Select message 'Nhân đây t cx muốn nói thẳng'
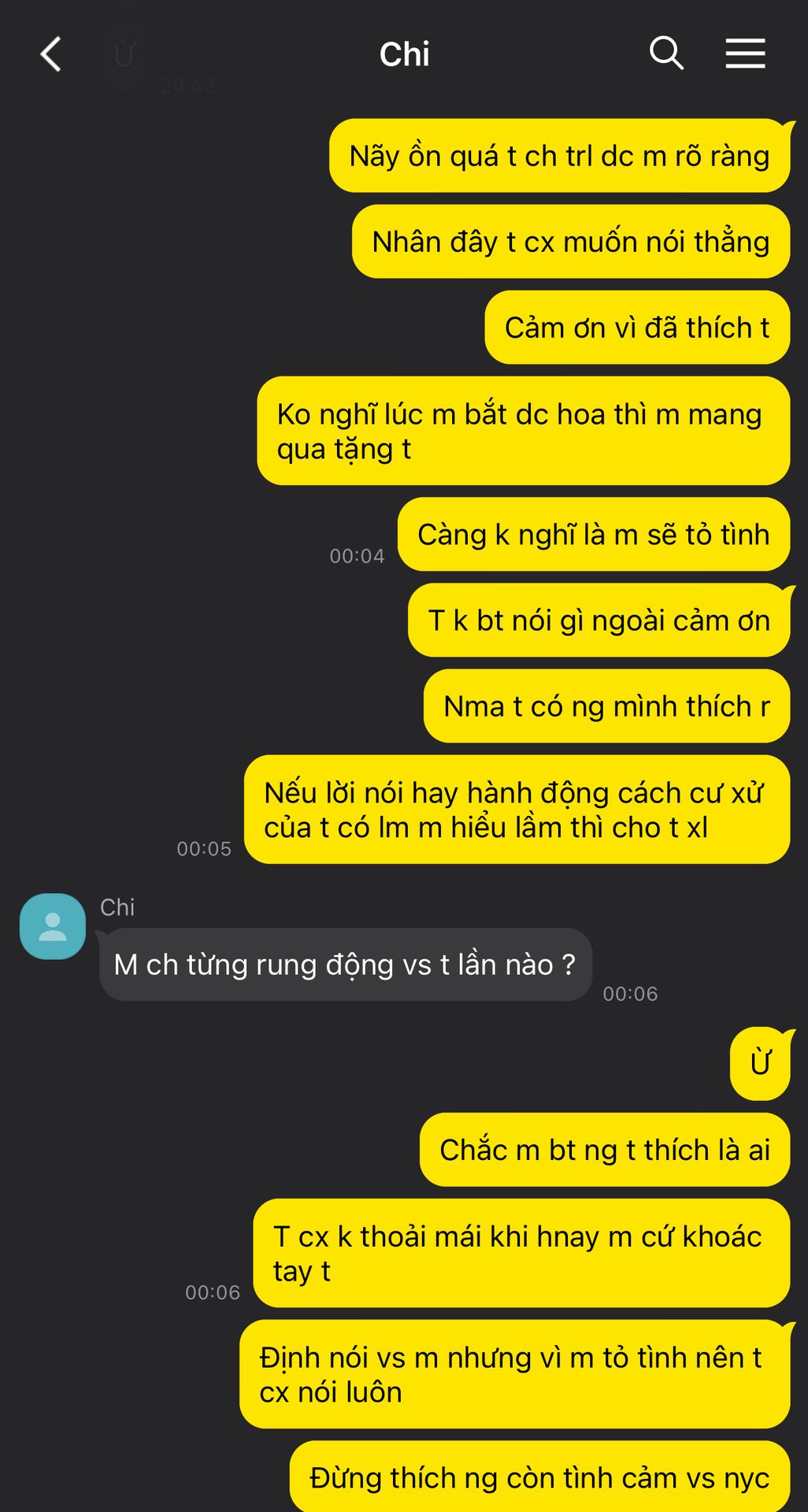Screen dimensions: 808x1512 570,242
